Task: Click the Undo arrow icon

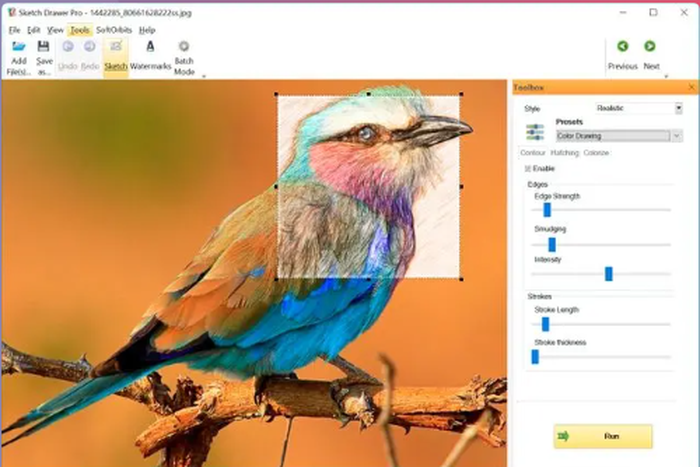Action: pyautogui.click(x=68, y=46)
